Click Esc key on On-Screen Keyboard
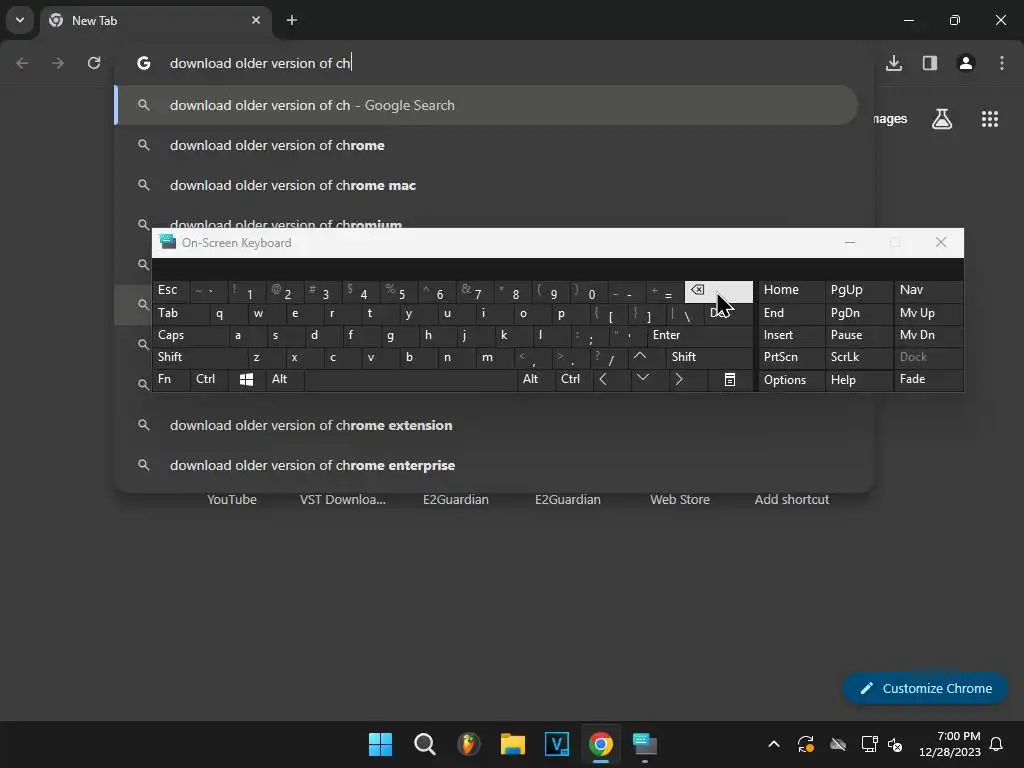The height and width of the screenshot is (768, 1024). point(171,291)
